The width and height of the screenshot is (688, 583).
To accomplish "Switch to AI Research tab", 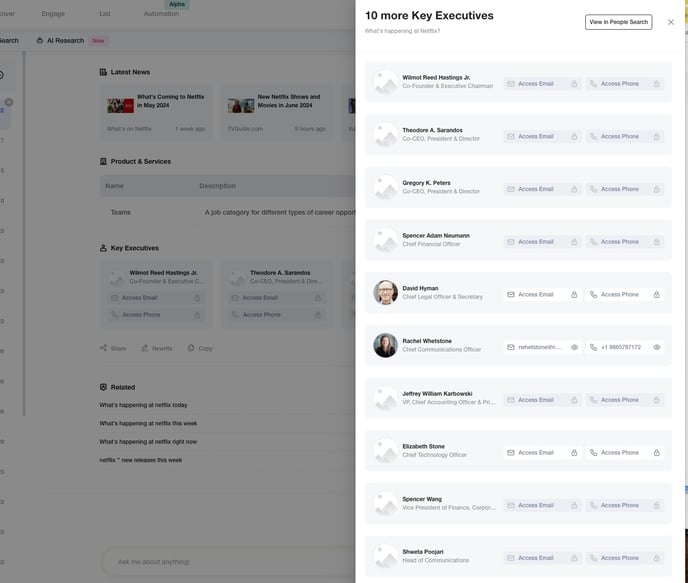I will tap(65, 40).
